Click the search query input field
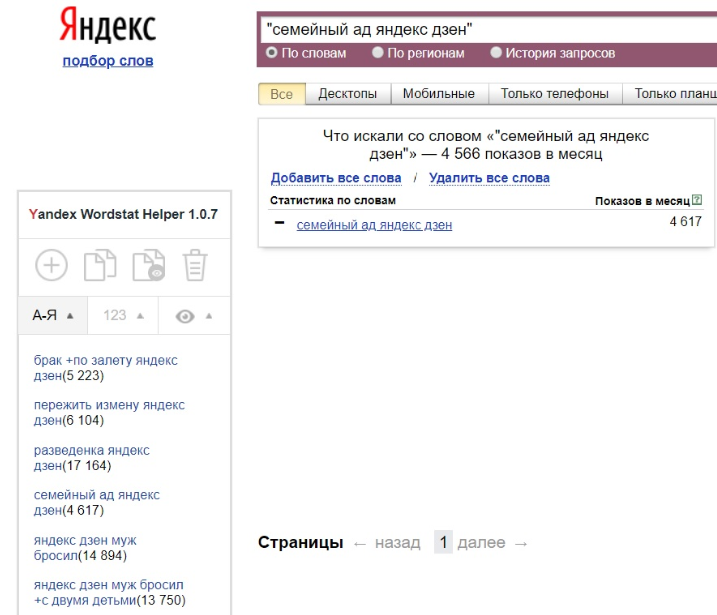 [489, 30]
